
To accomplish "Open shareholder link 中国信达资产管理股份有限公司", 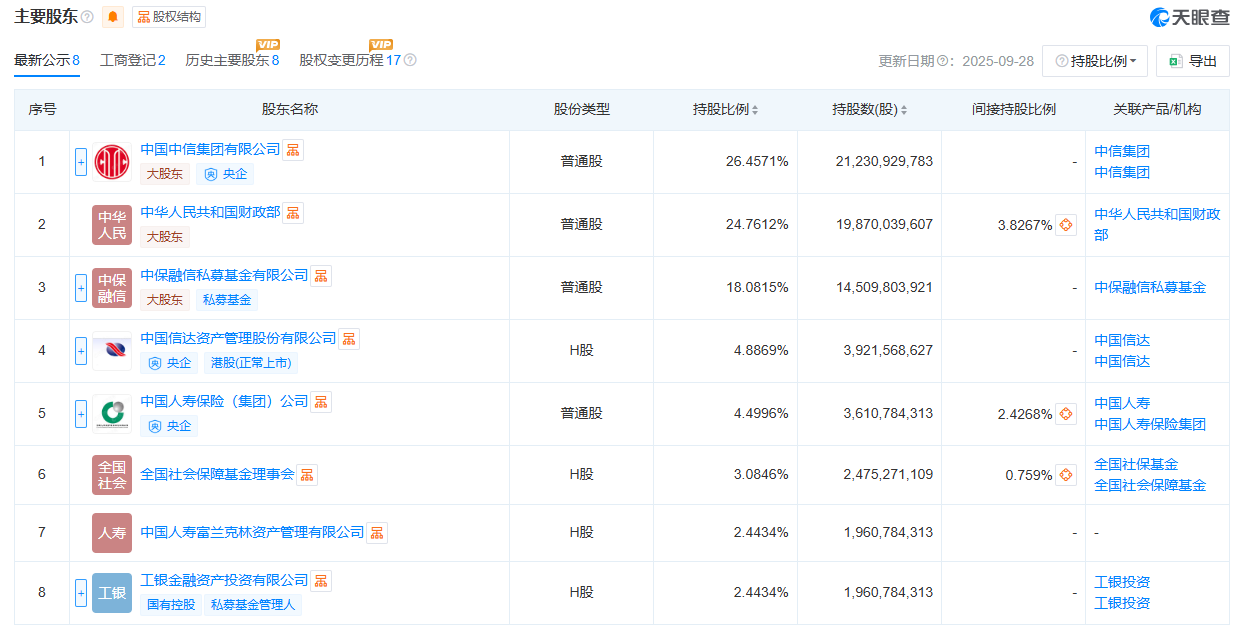I will pos(238,338).
